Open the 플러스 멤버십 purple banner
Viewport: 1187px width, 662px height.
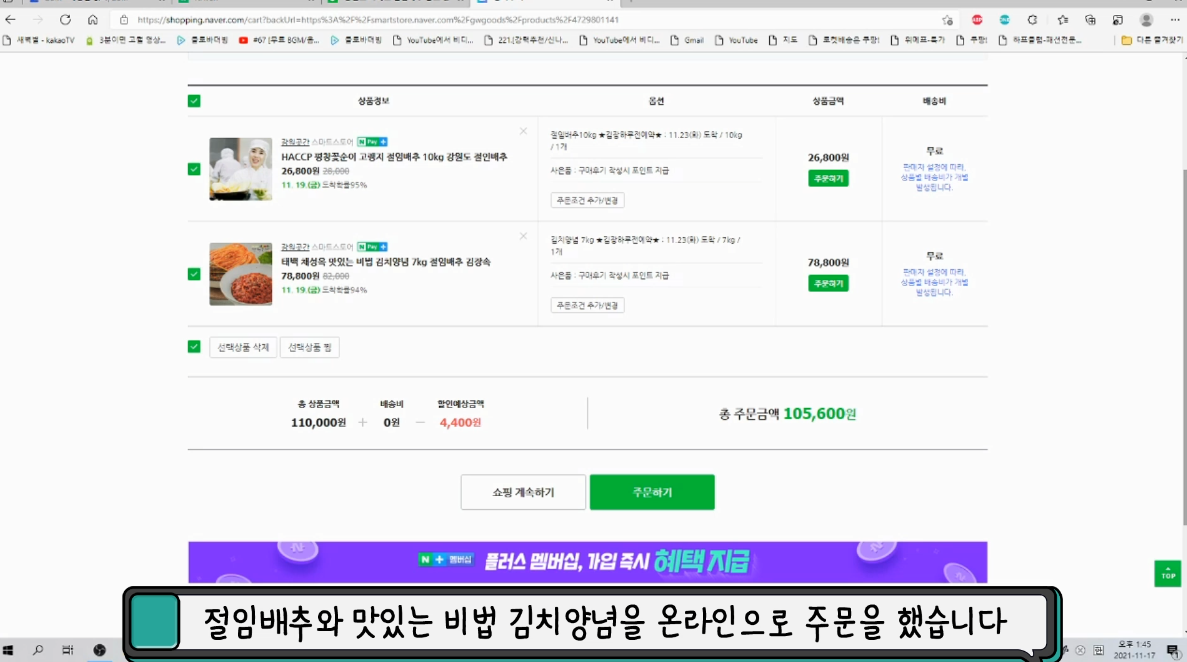(x=587, y=562)
